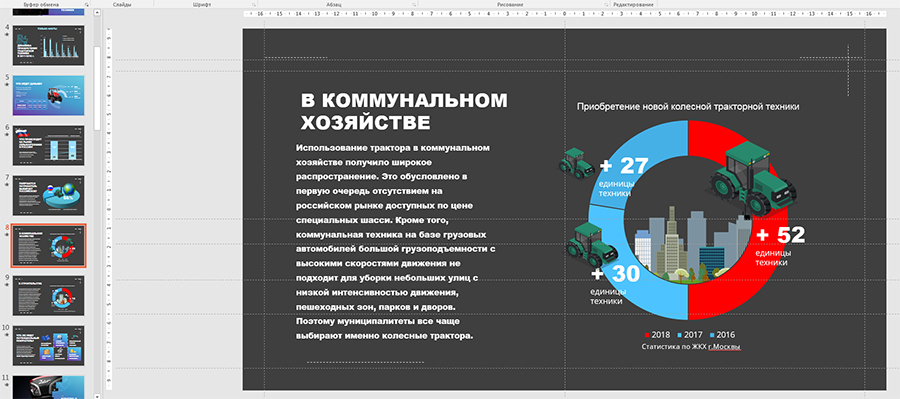Image resolution: width=900 pixels, height=399 pixels.
Task: Open the Шрифт group dialog launcher
Action: tap(254, 5)
